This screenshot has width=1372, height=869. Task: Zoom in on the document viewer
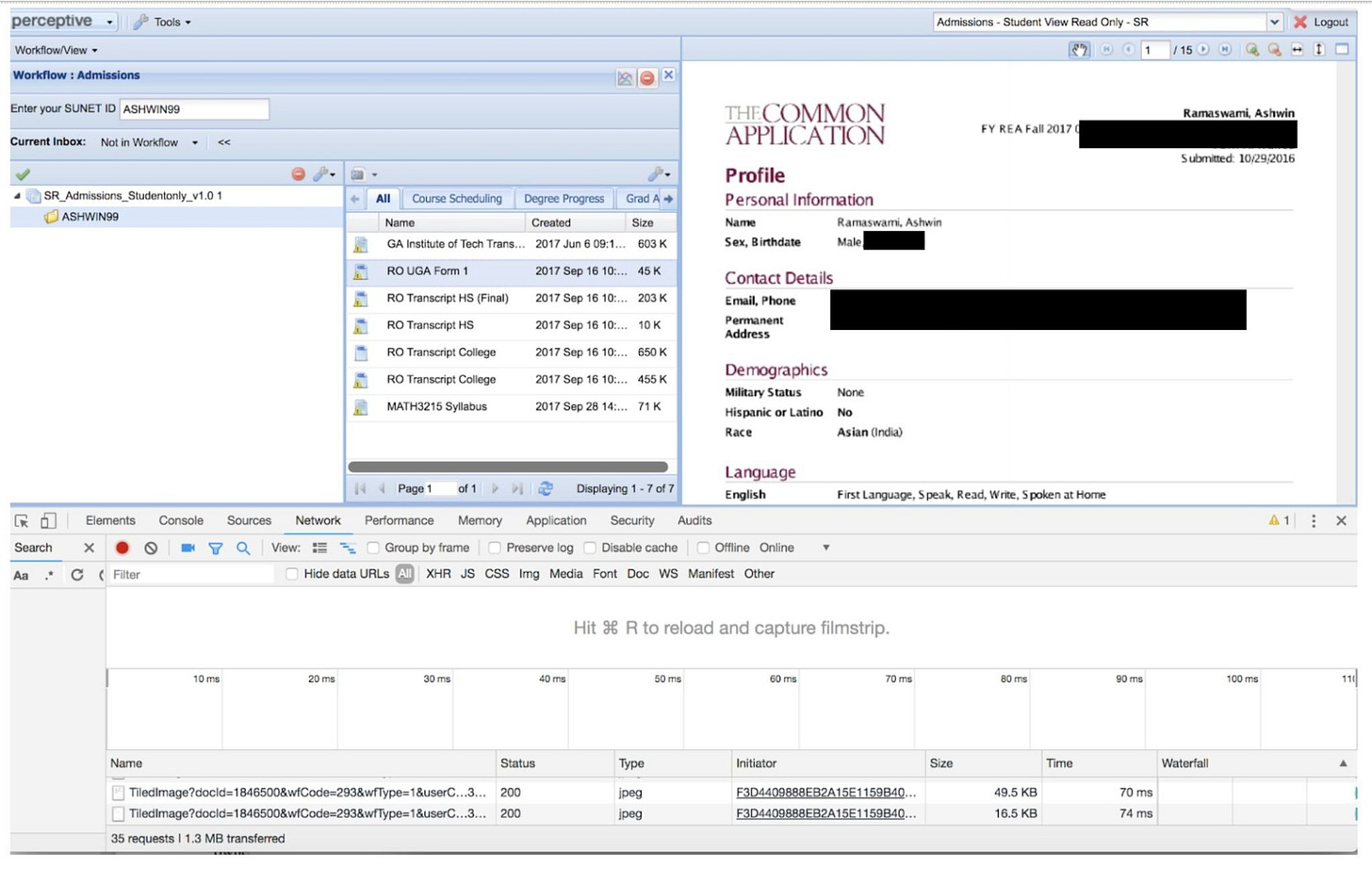1252,50
